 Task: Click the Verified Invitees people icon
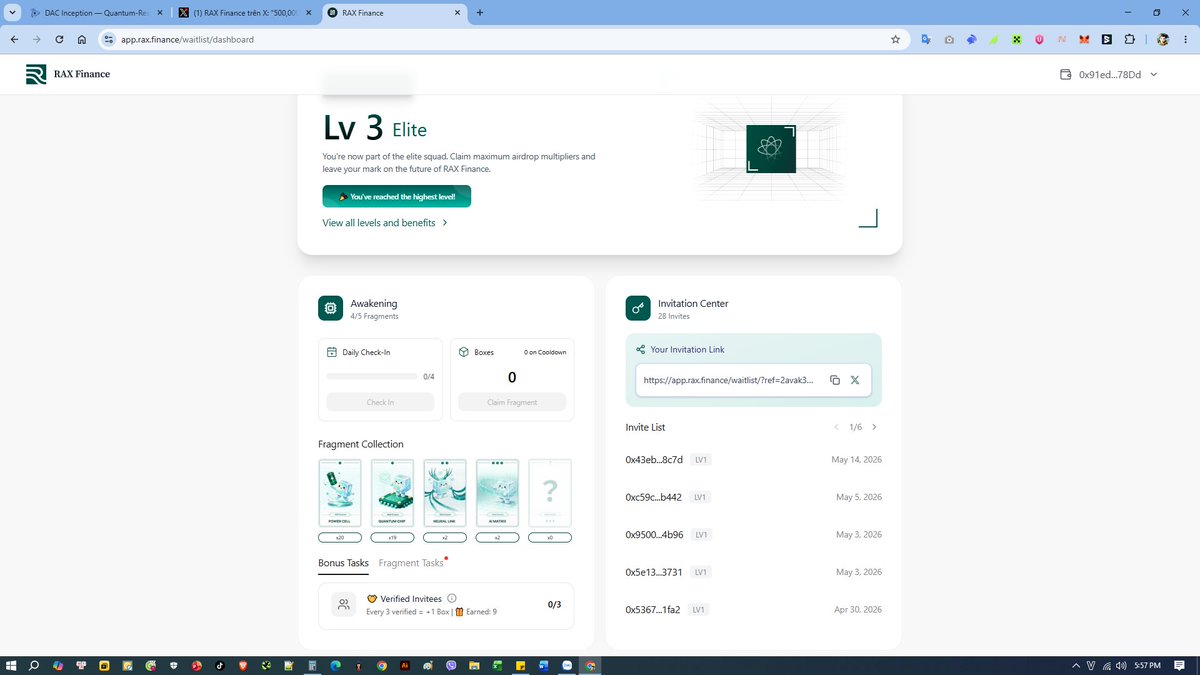point(343,604)
